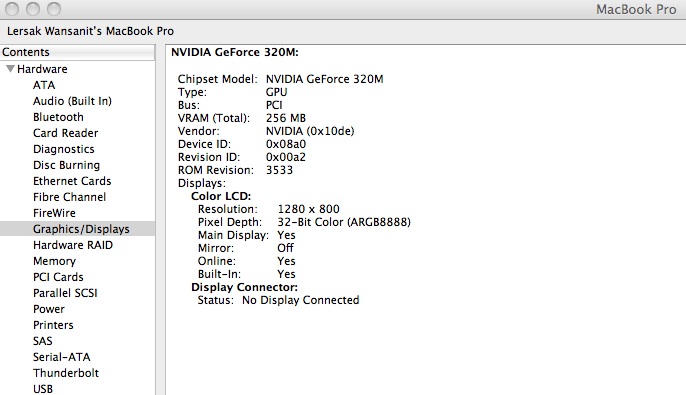Zoom the window with the third titlebar button

(54, 8)
